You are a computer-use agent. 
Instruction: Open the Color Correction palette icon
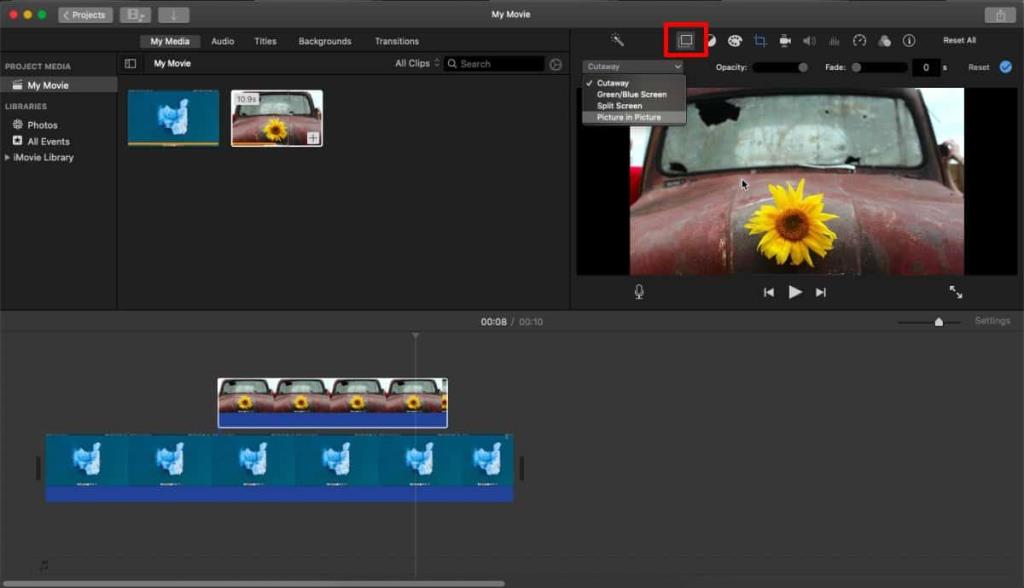tap(735, 40)
